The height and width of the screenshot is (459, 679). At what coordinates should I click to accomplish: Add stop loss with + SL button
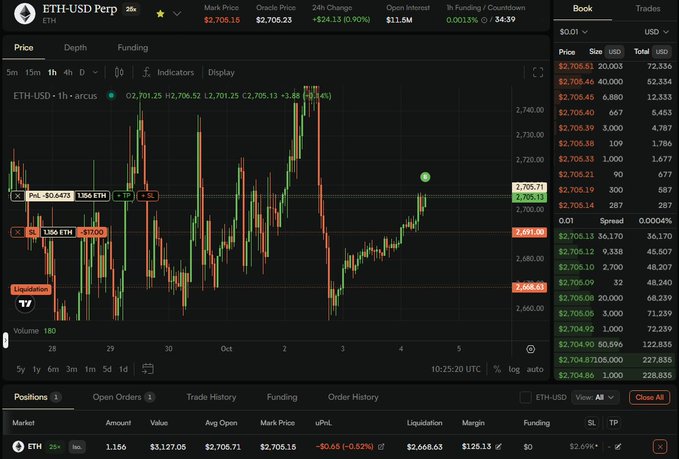pyautogui.click(x=148, y=196)
